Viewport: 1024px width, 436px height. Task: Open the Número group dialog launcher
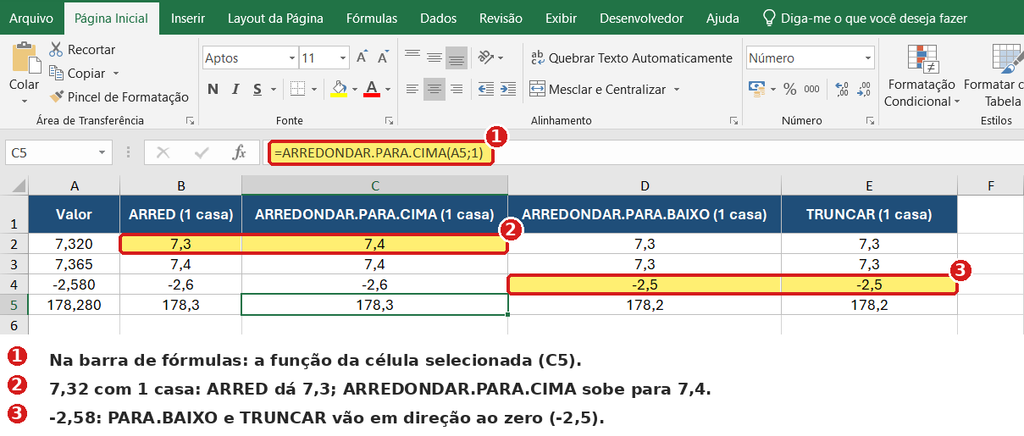click(869, 121)
